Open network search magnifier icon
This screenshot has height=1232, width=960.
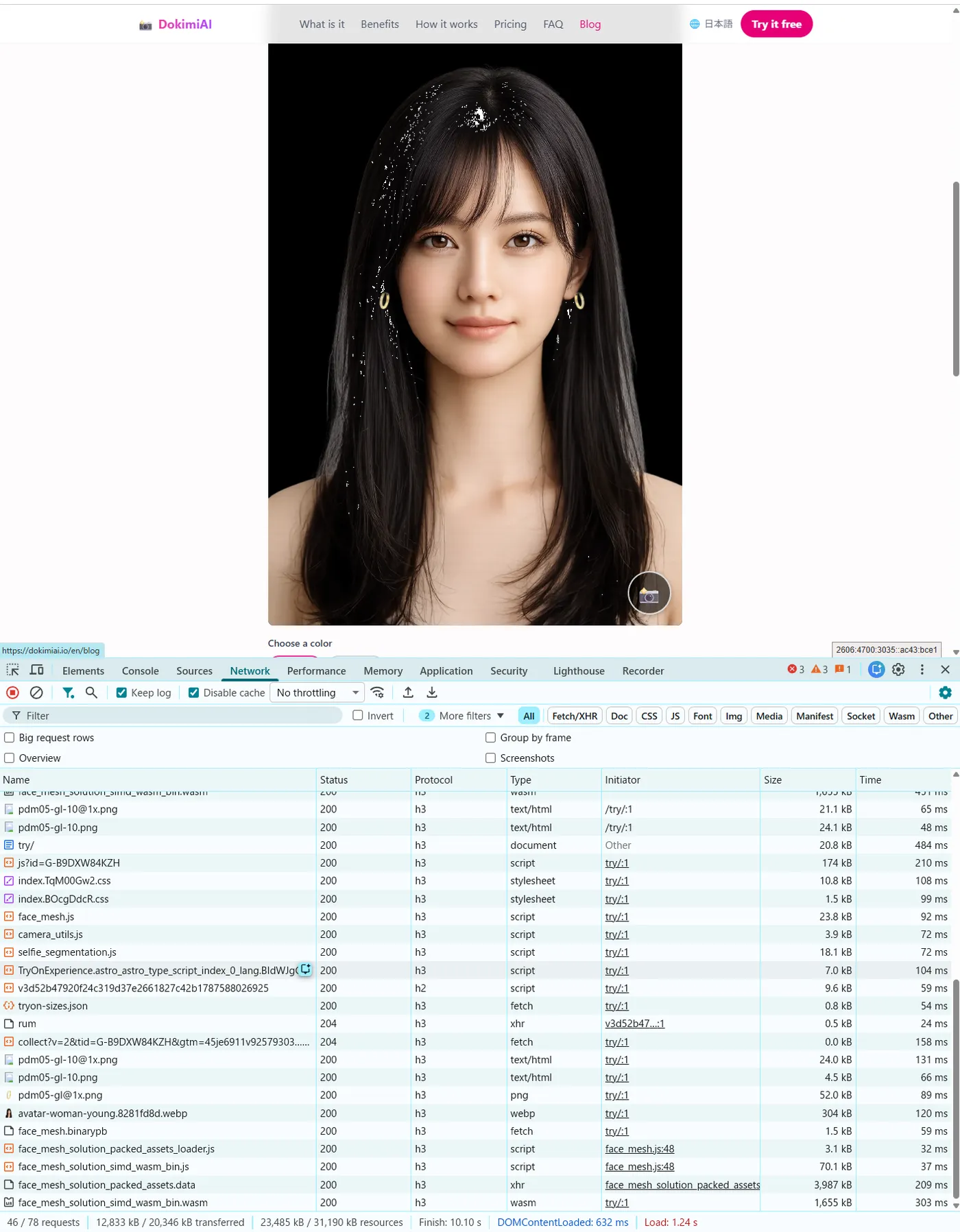[91, 692]
